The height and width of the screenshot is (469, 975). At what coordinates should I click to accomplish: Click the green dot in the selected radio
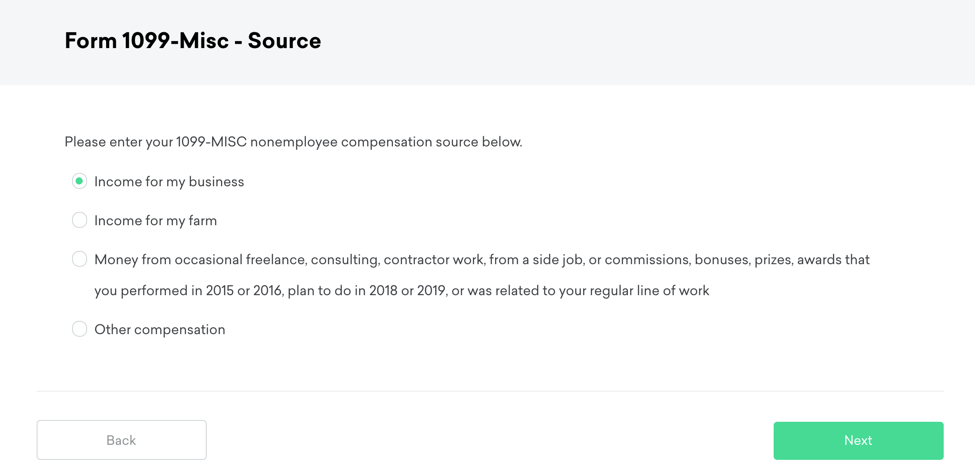79,181
